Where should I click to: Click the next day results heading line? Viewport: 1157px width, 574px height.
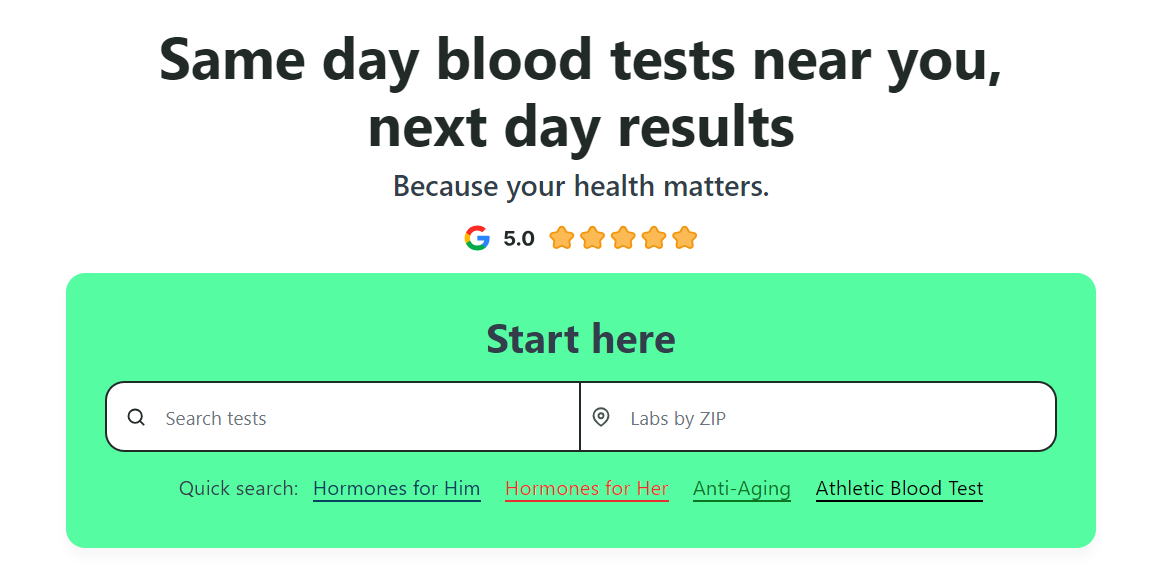tap(580, 128)
